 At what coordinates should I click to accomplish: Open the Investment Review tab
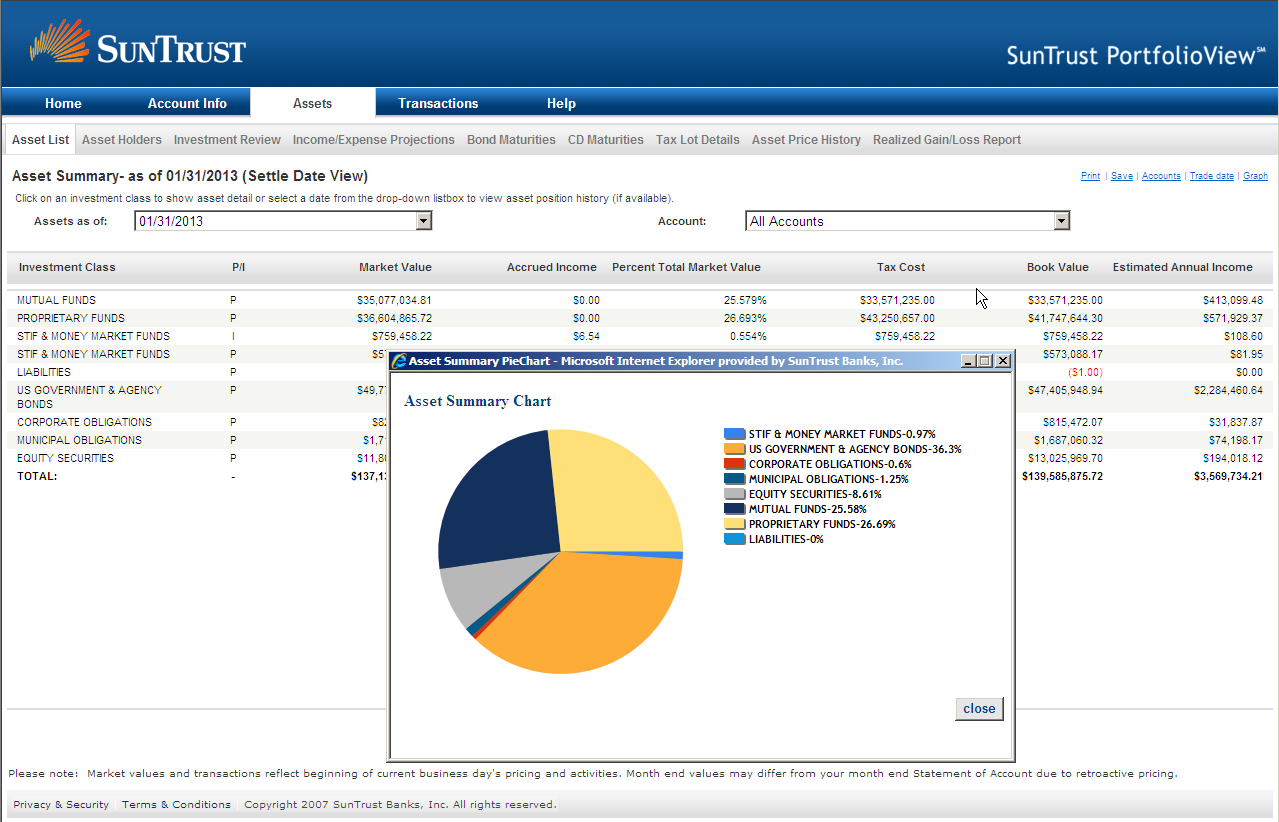point(227,140)
